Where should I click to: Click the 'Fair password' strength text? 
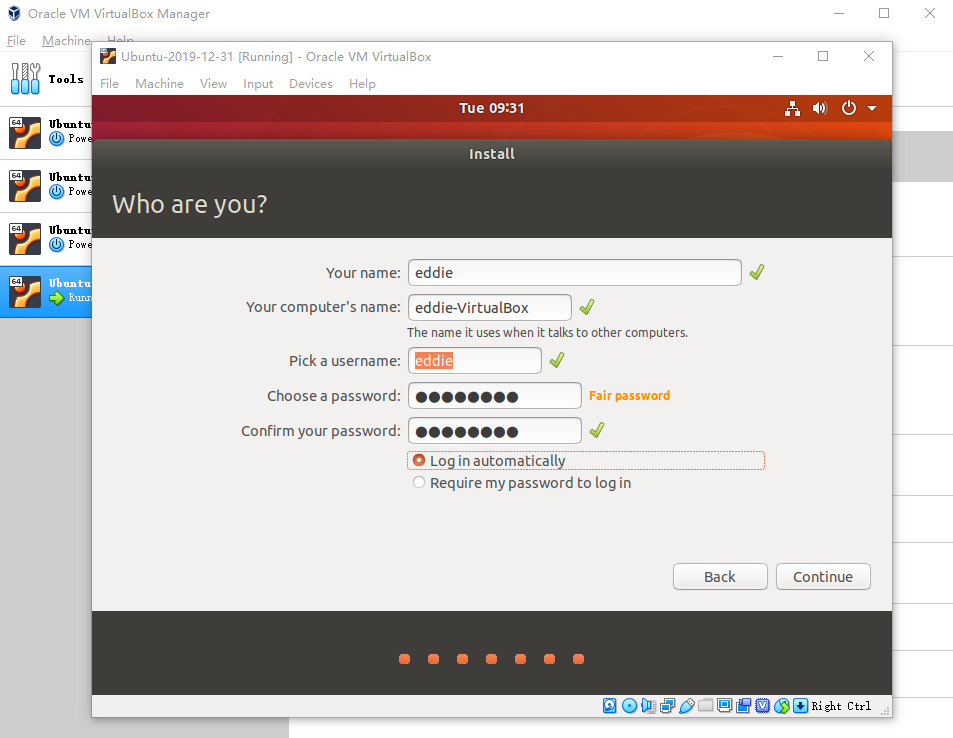(629, 396)
